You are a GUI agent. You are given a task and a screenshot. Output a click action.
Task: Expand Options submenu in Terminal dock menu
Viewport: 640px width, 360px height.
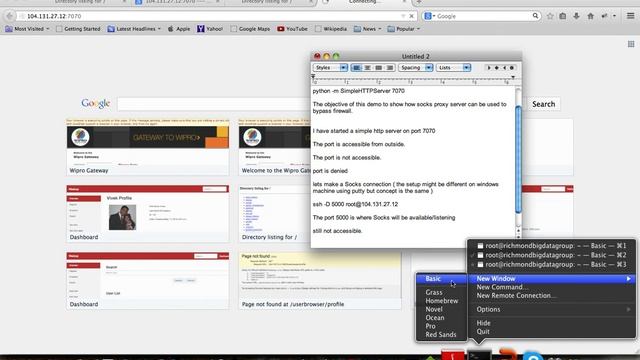click(552, 309)
